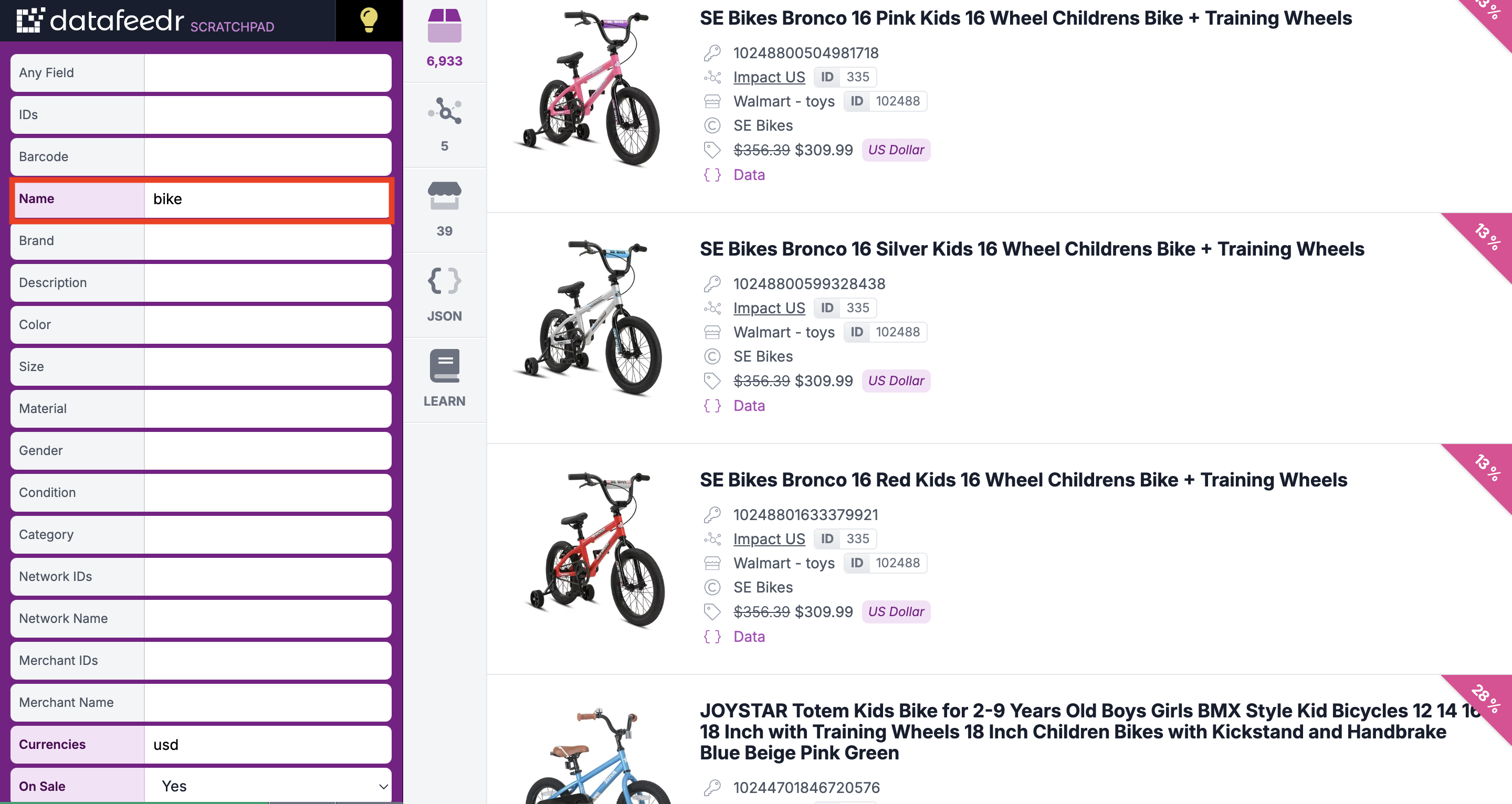Click the Currencies field containing usd
Viewport: 1512px width, 804px height.
pyautogui.click(x=268, y=744)
